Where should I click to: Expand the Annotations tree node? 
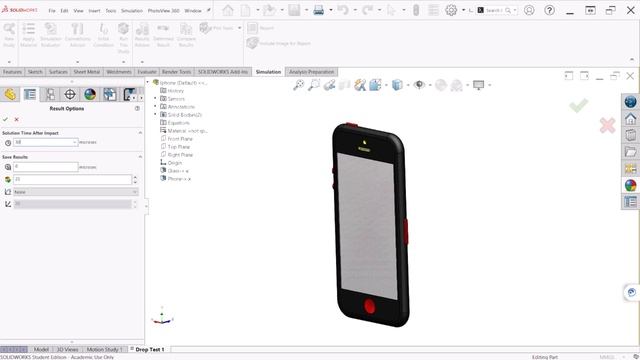(155, 107)
